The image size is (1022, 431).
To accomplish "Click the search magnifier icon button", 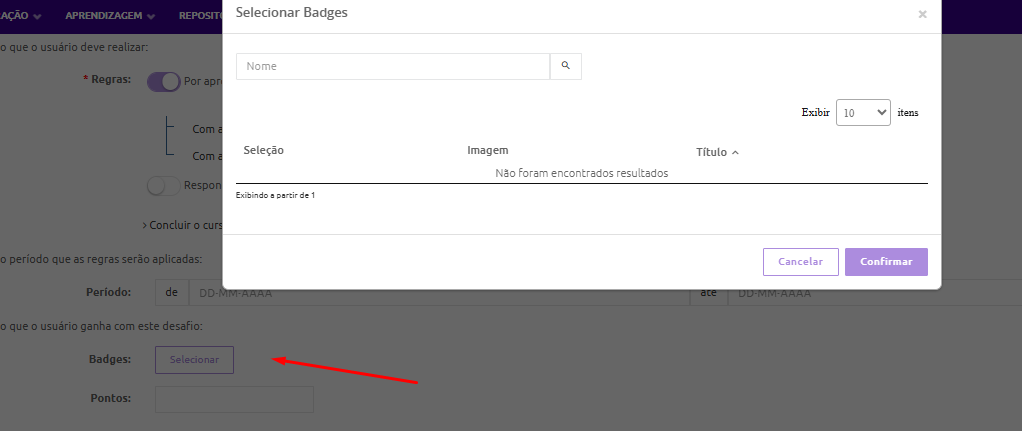I will click(x=565, y=66).
